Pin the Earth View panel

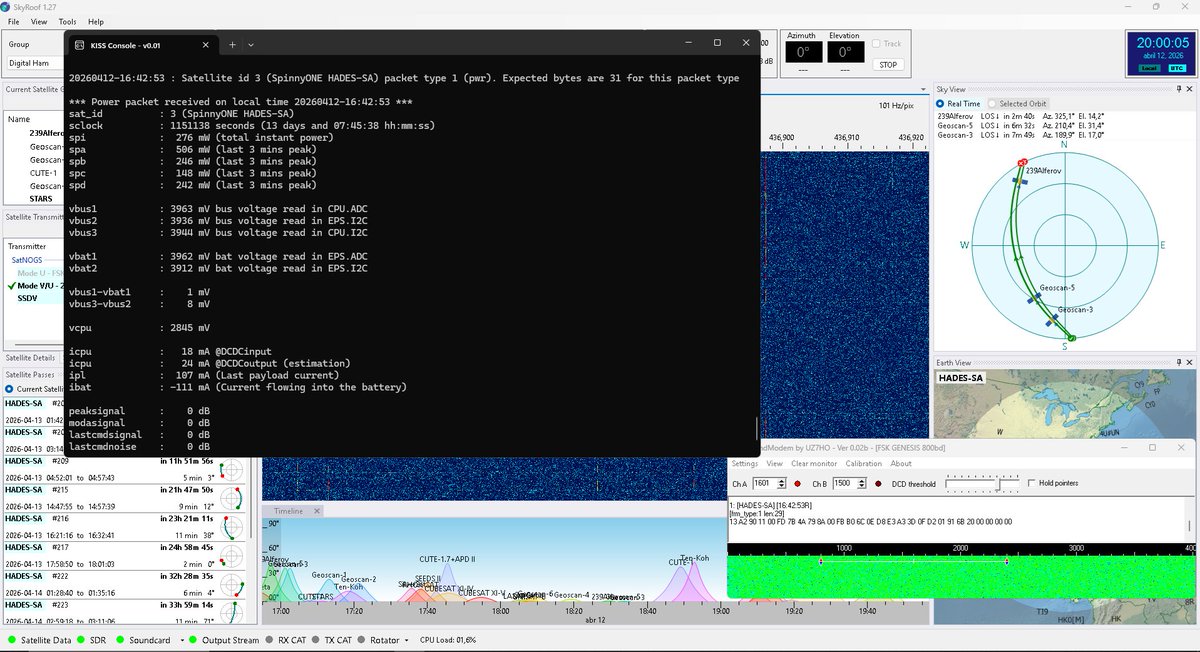1177,362
